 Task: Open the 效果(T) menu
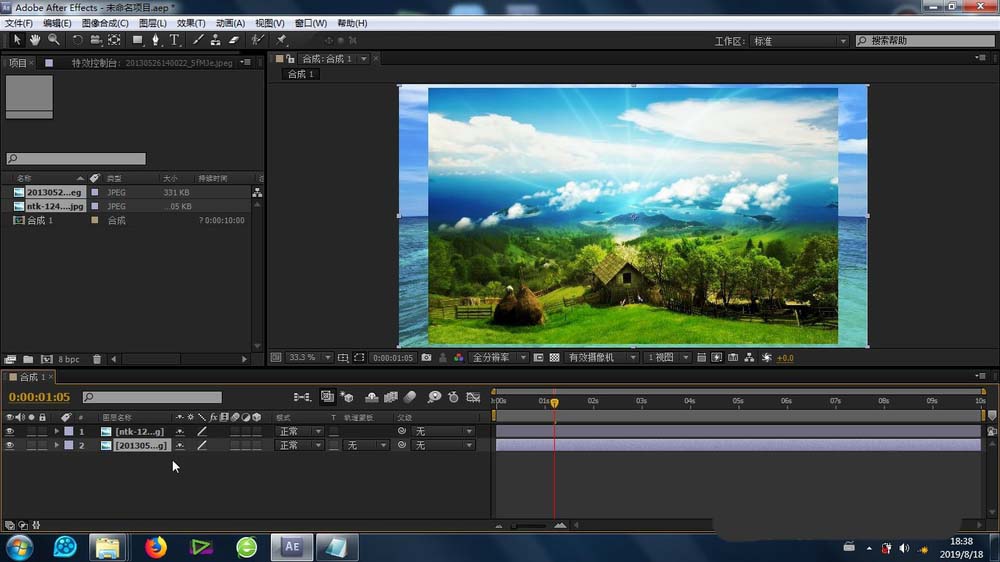point(191,22)
